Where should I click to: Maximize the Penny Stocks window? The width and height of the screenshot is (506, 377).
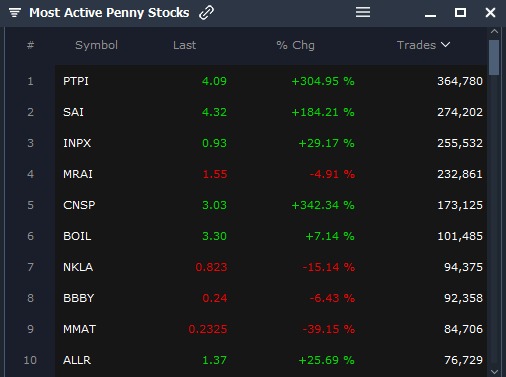pos(460,13)
